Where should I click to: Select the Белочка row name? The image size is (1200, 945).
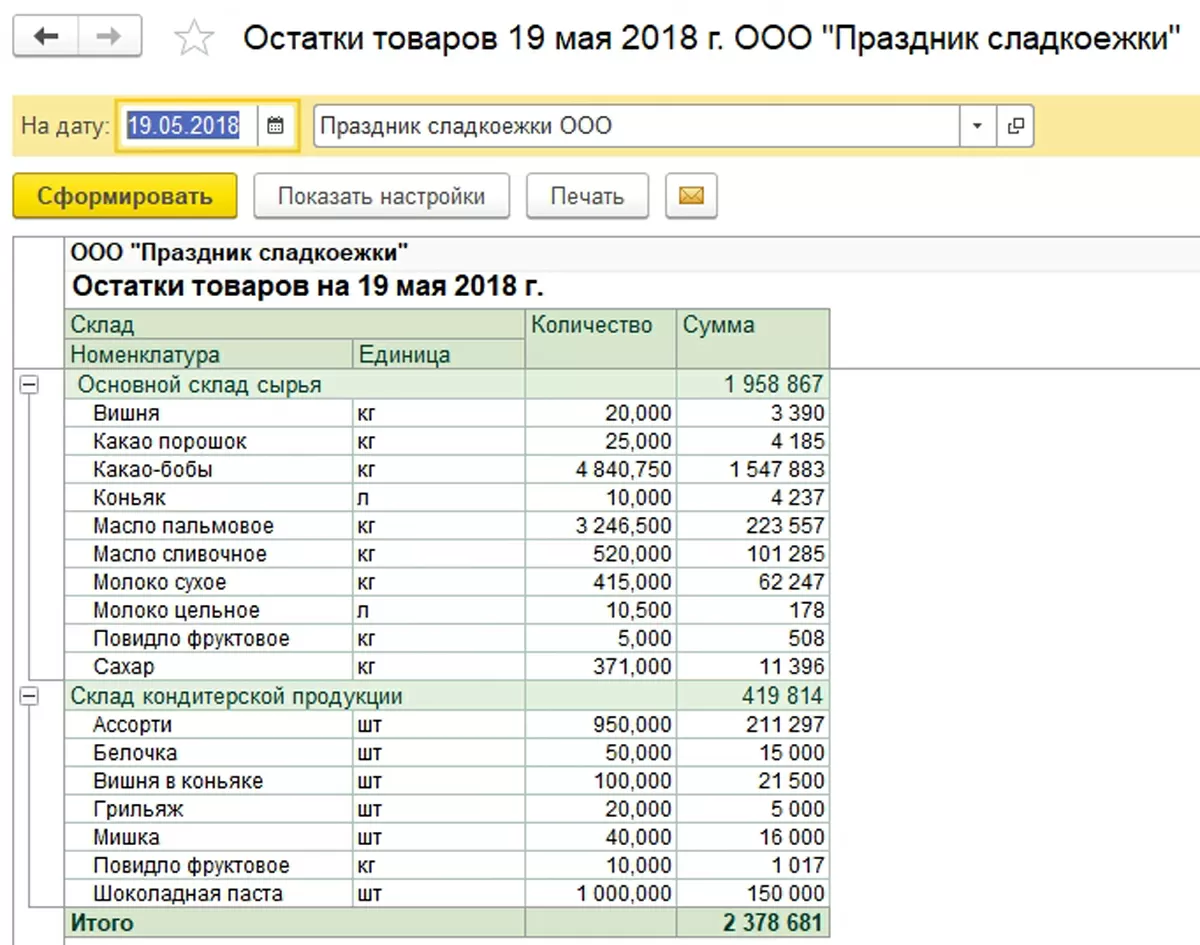pos(134,753)
